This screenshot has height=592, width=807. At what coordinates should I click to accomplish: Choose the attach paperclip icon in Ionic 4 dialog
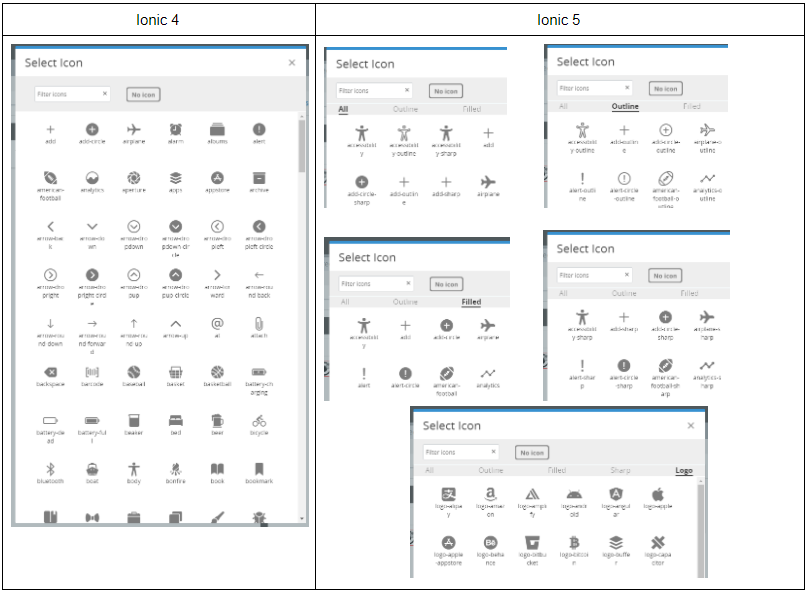[259, 324]
